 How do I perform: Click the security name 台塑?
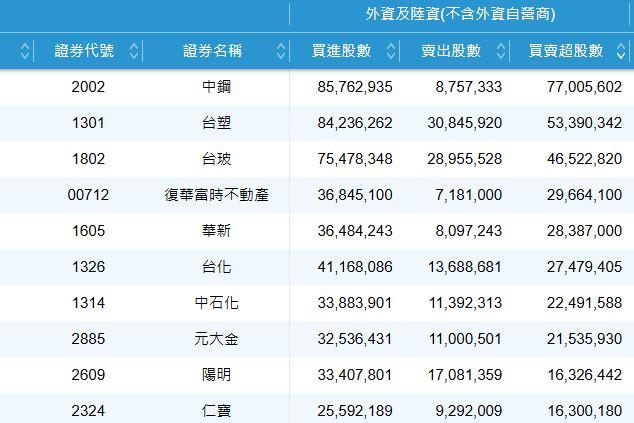(216, 123)
